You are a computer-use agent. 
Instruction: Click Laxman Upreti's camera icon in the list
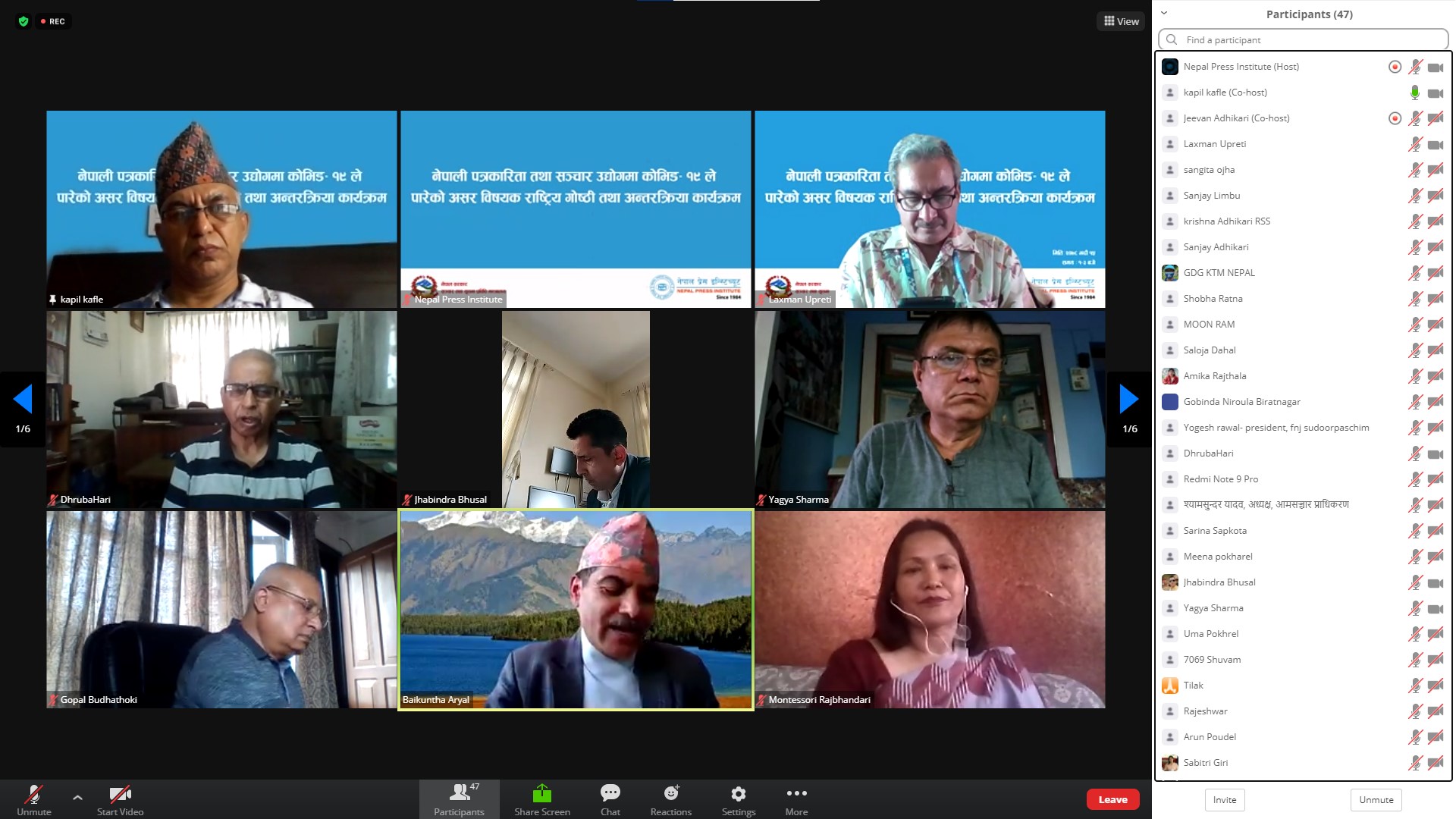(1435, 144)
